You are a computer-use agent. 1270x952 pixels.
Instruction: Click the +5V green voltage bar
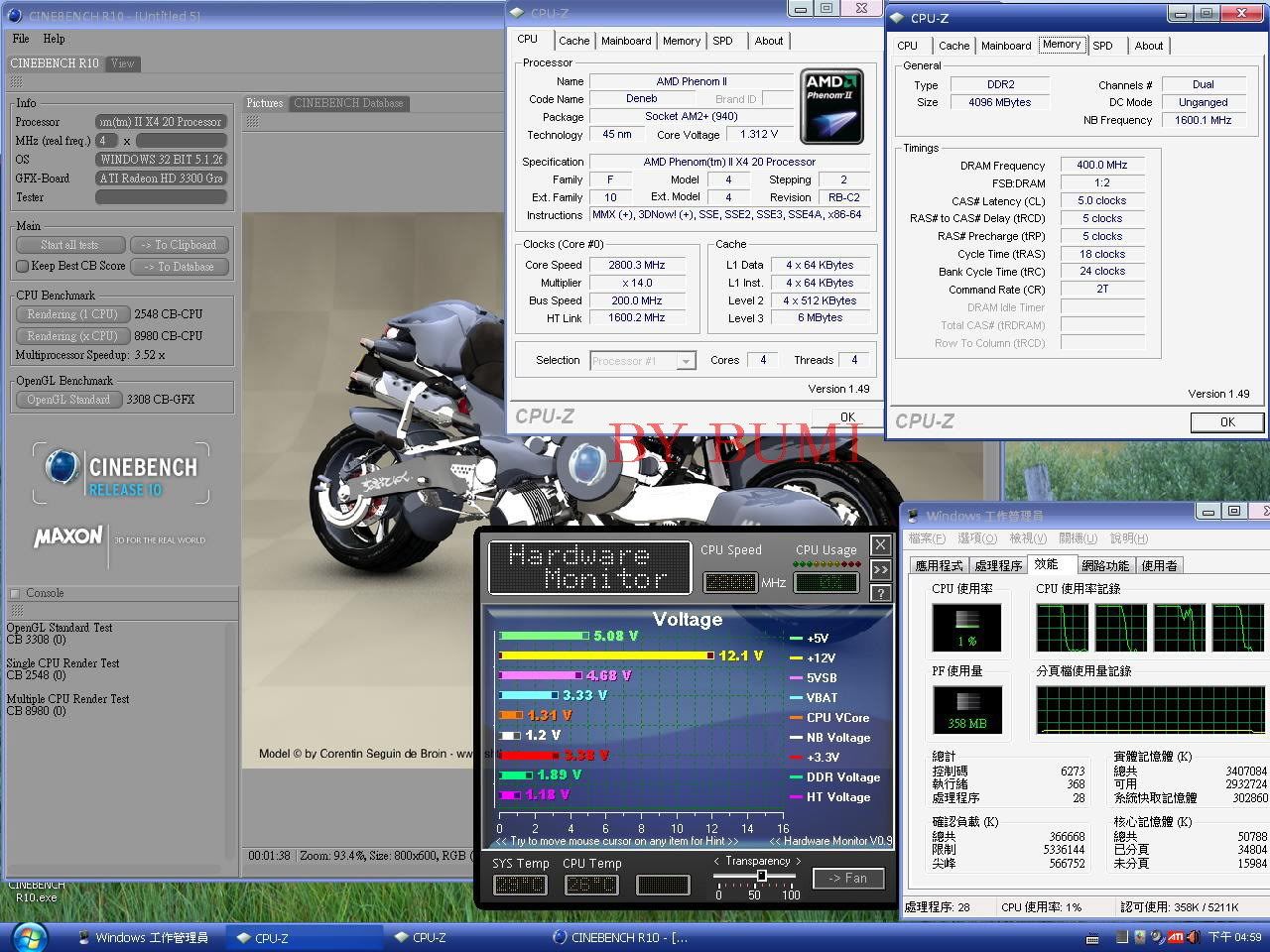tap(544, 636)
